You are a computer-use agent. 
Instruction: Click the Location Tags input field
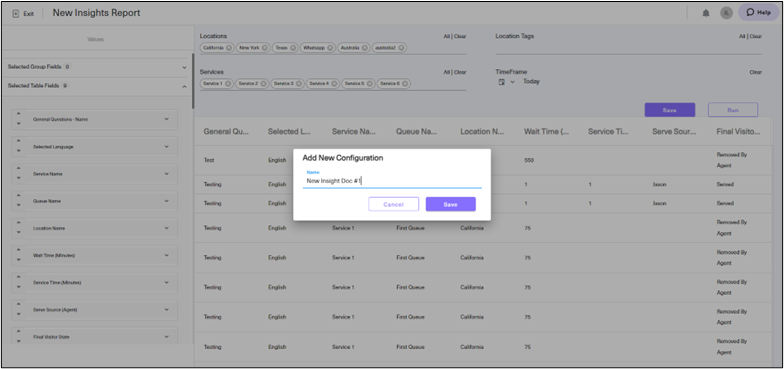(x=628, y=48)
